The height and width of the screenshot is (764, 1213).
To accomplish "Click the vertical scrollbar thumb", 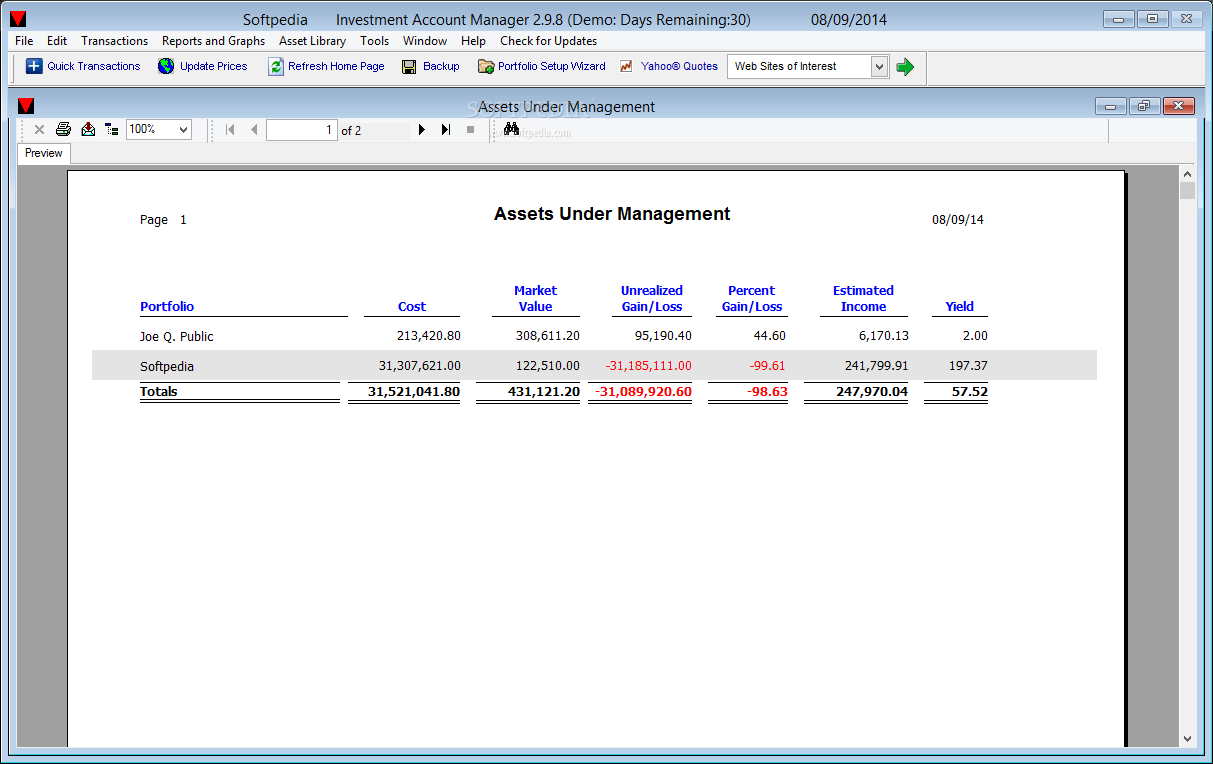I will click(1187, 190).
